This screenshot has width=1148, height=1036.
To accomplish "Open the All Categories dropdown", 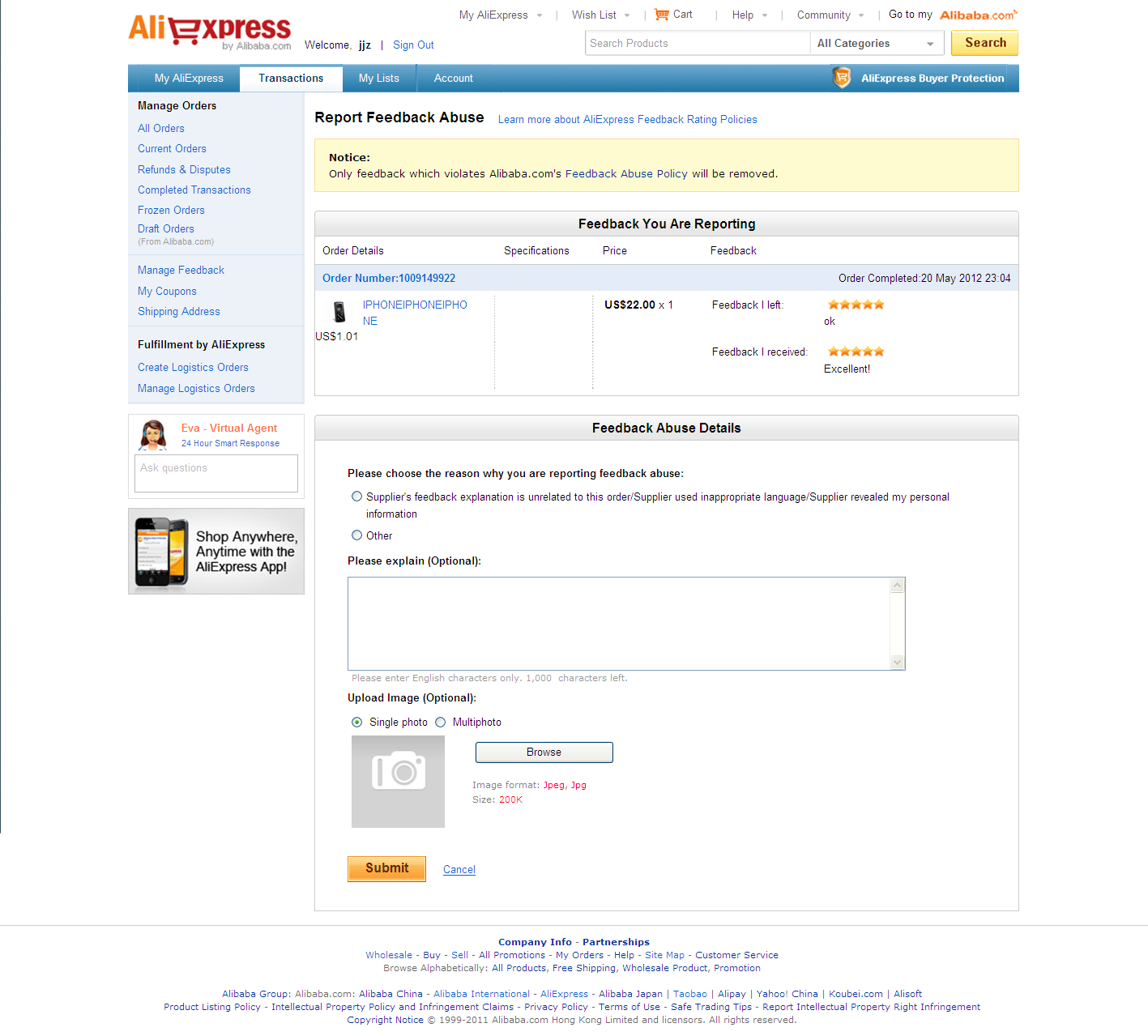I will 877,44.
